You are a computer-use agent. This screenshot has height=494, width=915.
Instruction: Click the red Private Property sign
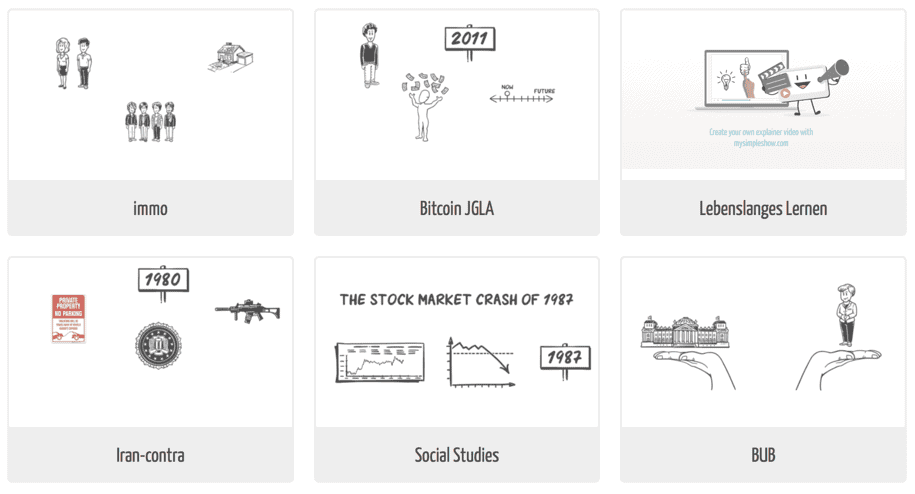(69, 318)
